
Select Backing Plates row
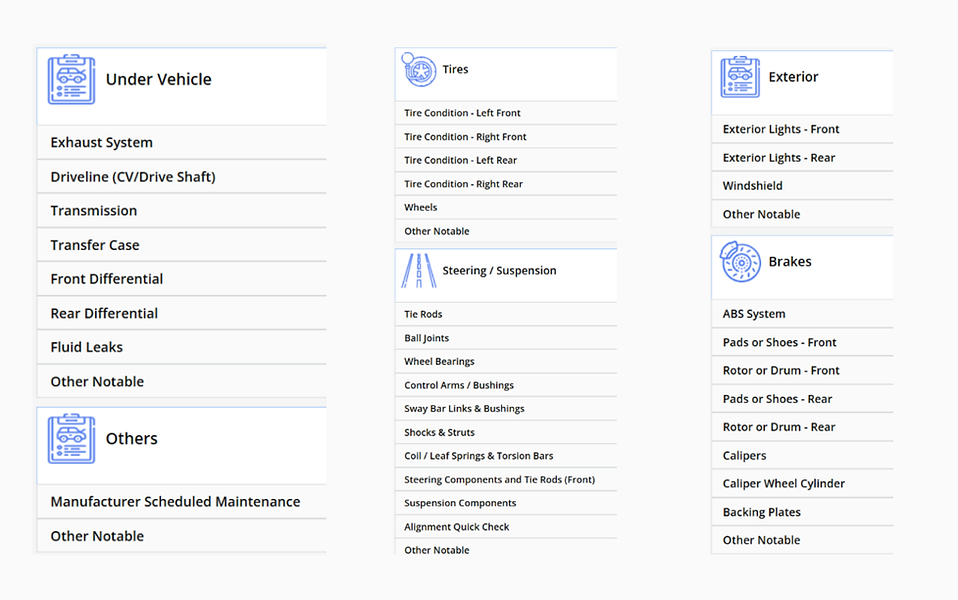pyautogui.click(x=802, y=512)
